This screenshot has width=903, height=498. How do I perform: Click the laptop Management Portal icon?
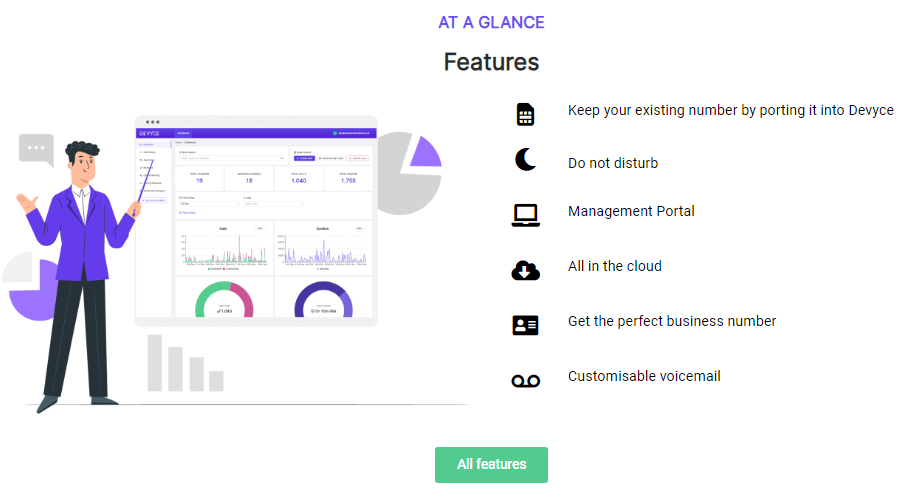tap(525, 214)
